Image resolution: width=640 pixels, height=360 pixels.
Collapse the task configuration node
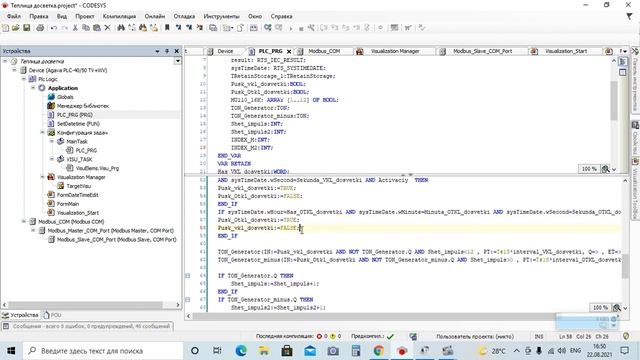coord(42,132)
